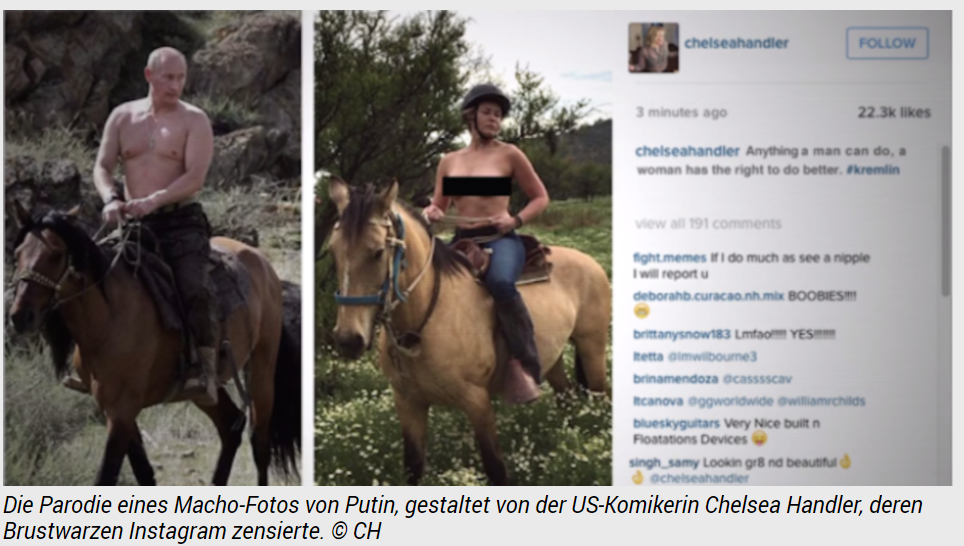
Task: Open chelseahandler profile avatar thumbnail
Action: point(654,47)
